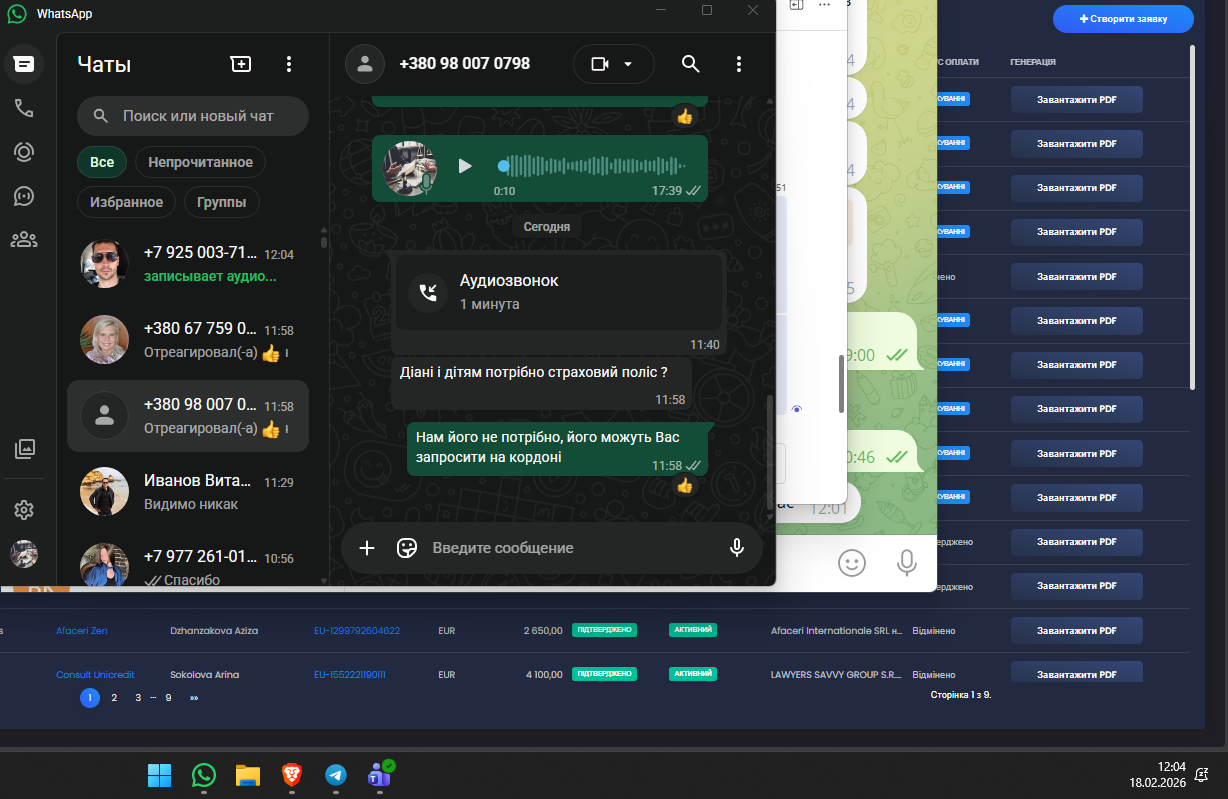Click the АКТИВНИЙ badge in Sokolova Arina row

click(693, 674)
